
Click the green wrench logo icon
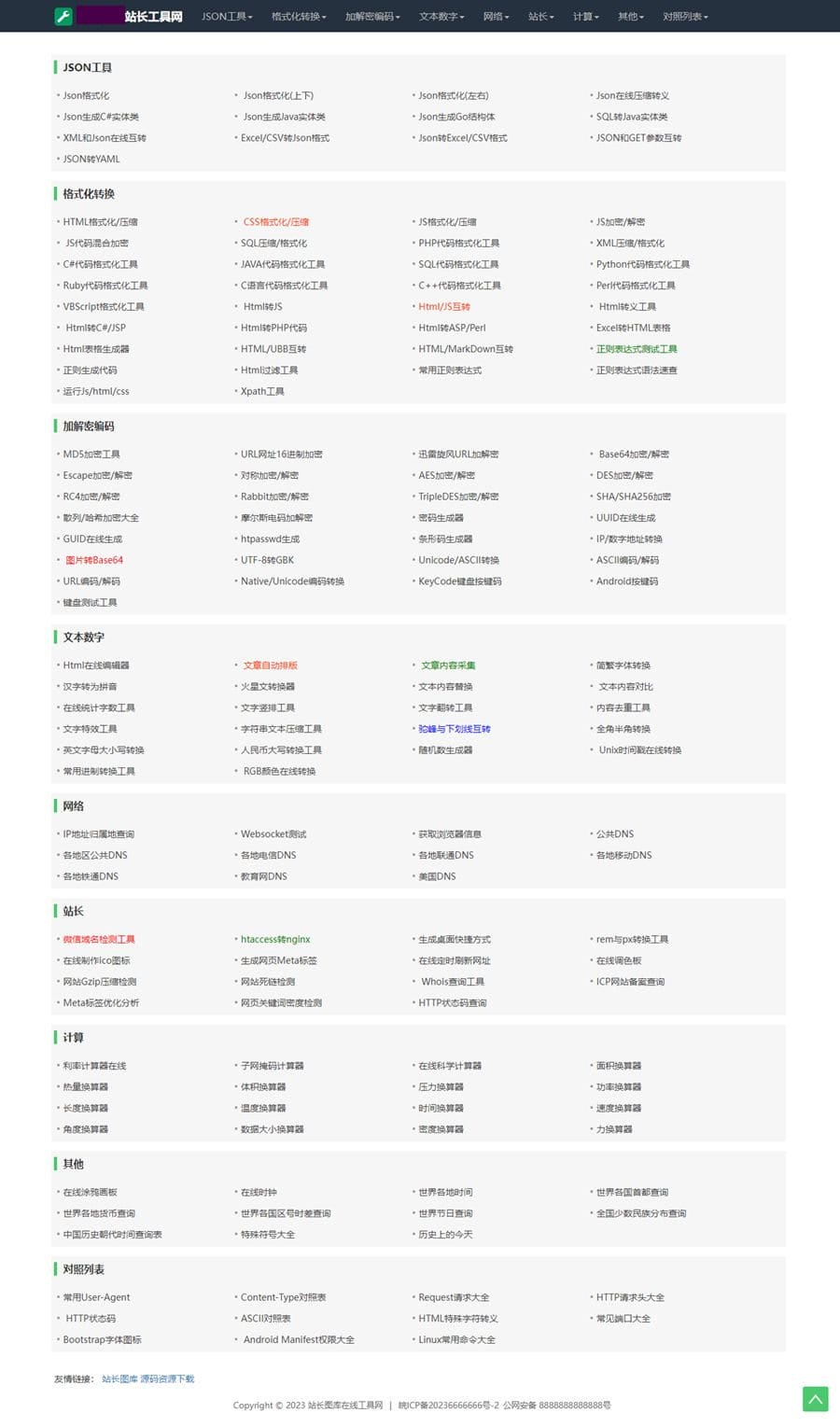pyautogui.click(x=63, y=16)
